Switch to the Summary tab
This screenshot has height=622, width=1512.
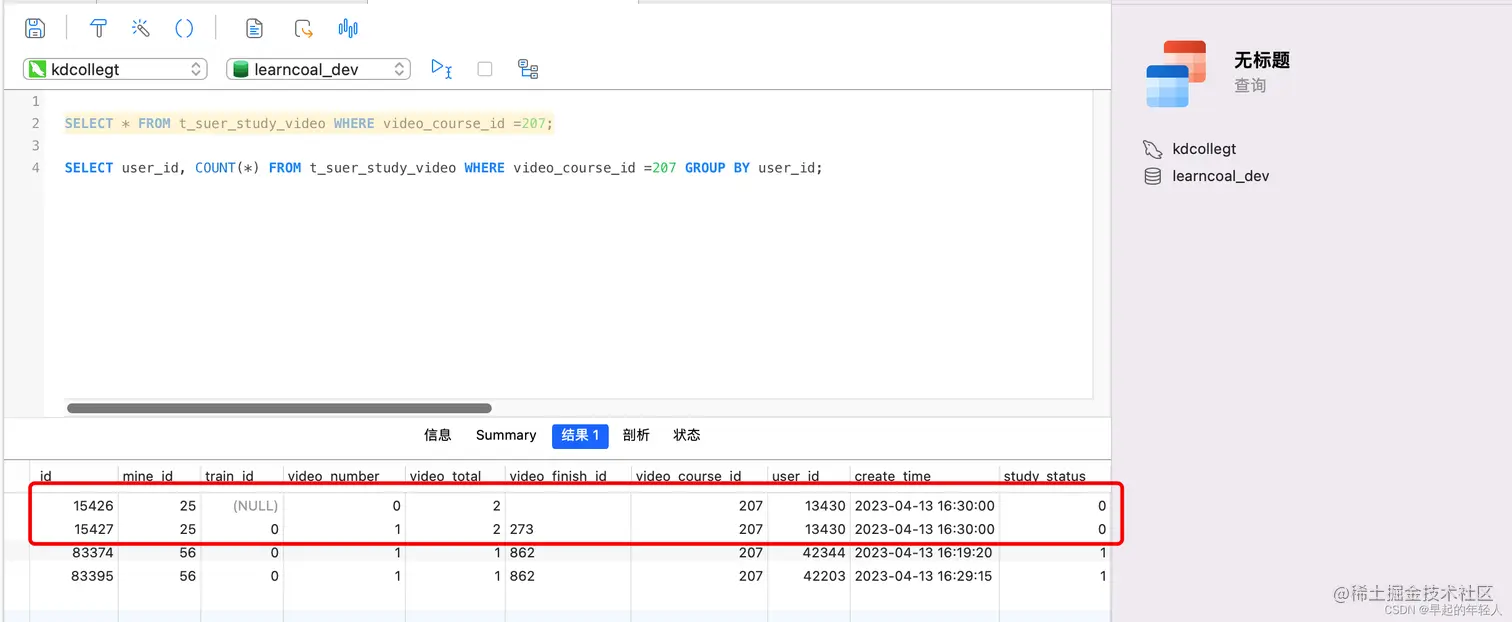tap(506, 435)
